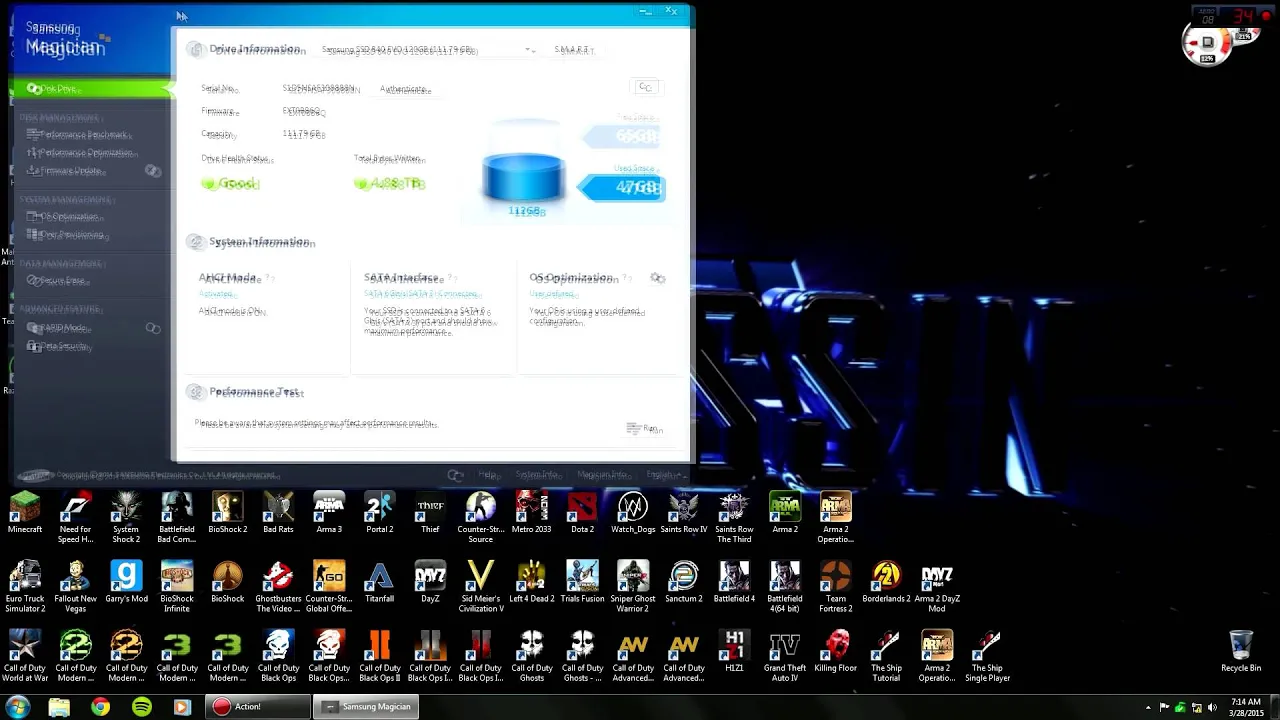
Task: Open Magician Info in the Magician footer
Action: [602, 475]
